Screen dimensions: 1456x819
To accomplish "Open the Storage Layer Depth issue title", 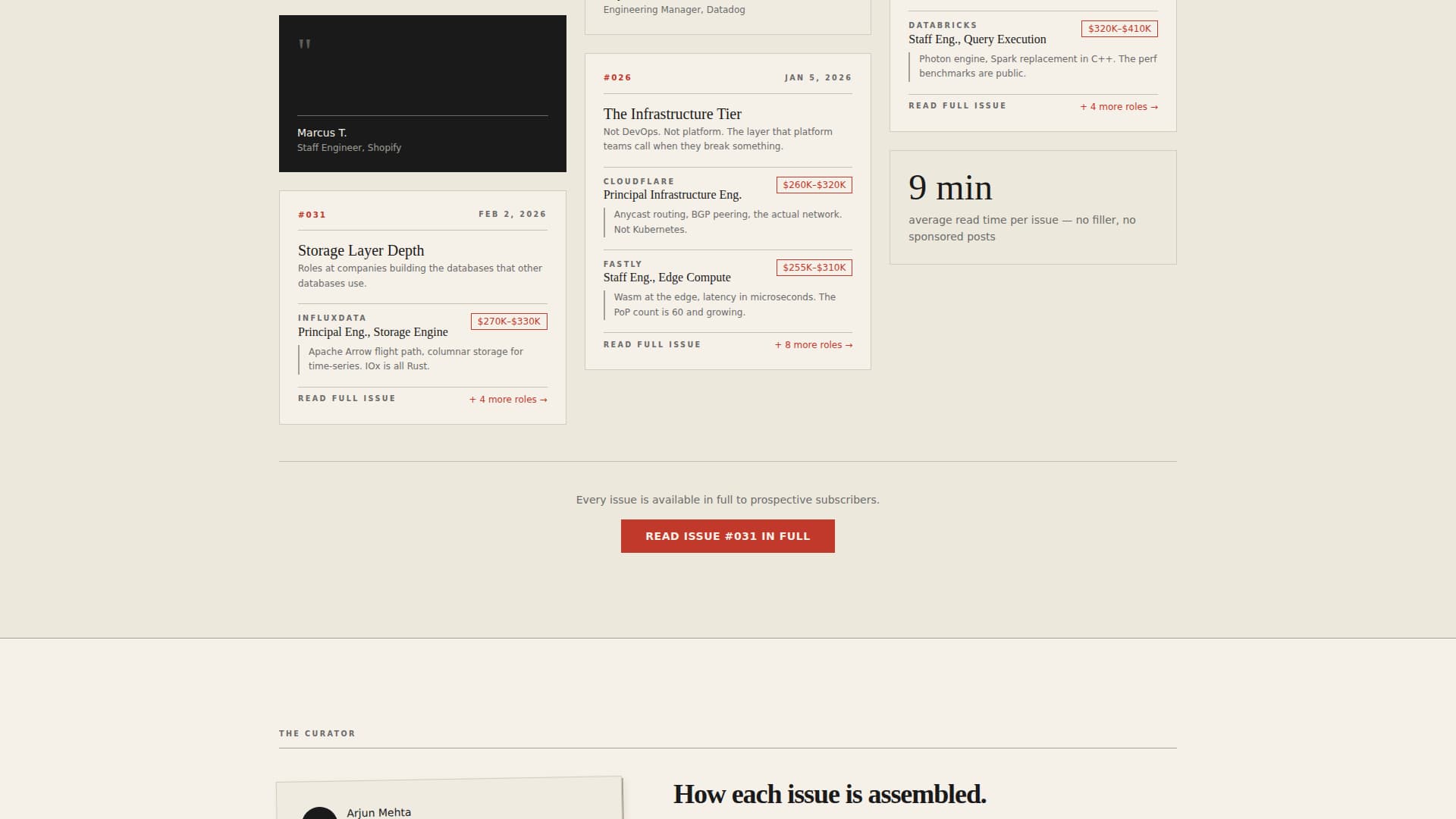I will coord(361,251).
